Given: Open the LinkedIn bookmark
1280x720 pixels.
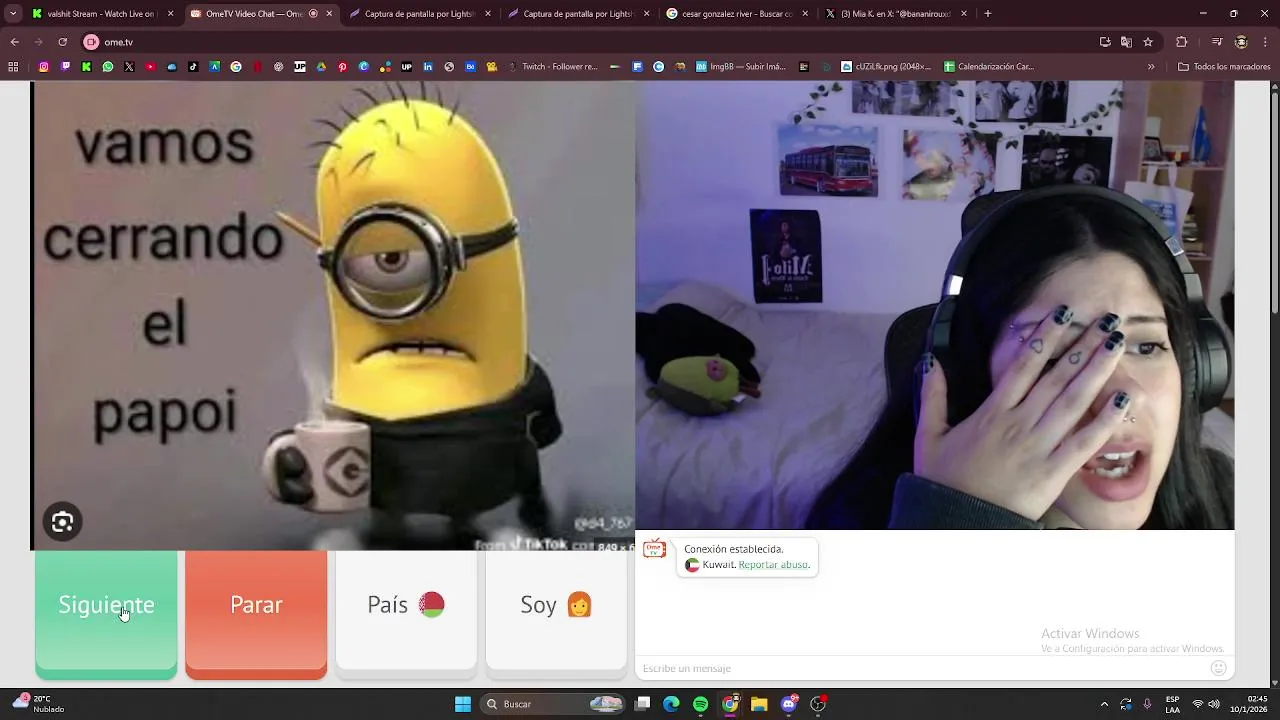Looking at the screenshot, I should coord(428,67).
